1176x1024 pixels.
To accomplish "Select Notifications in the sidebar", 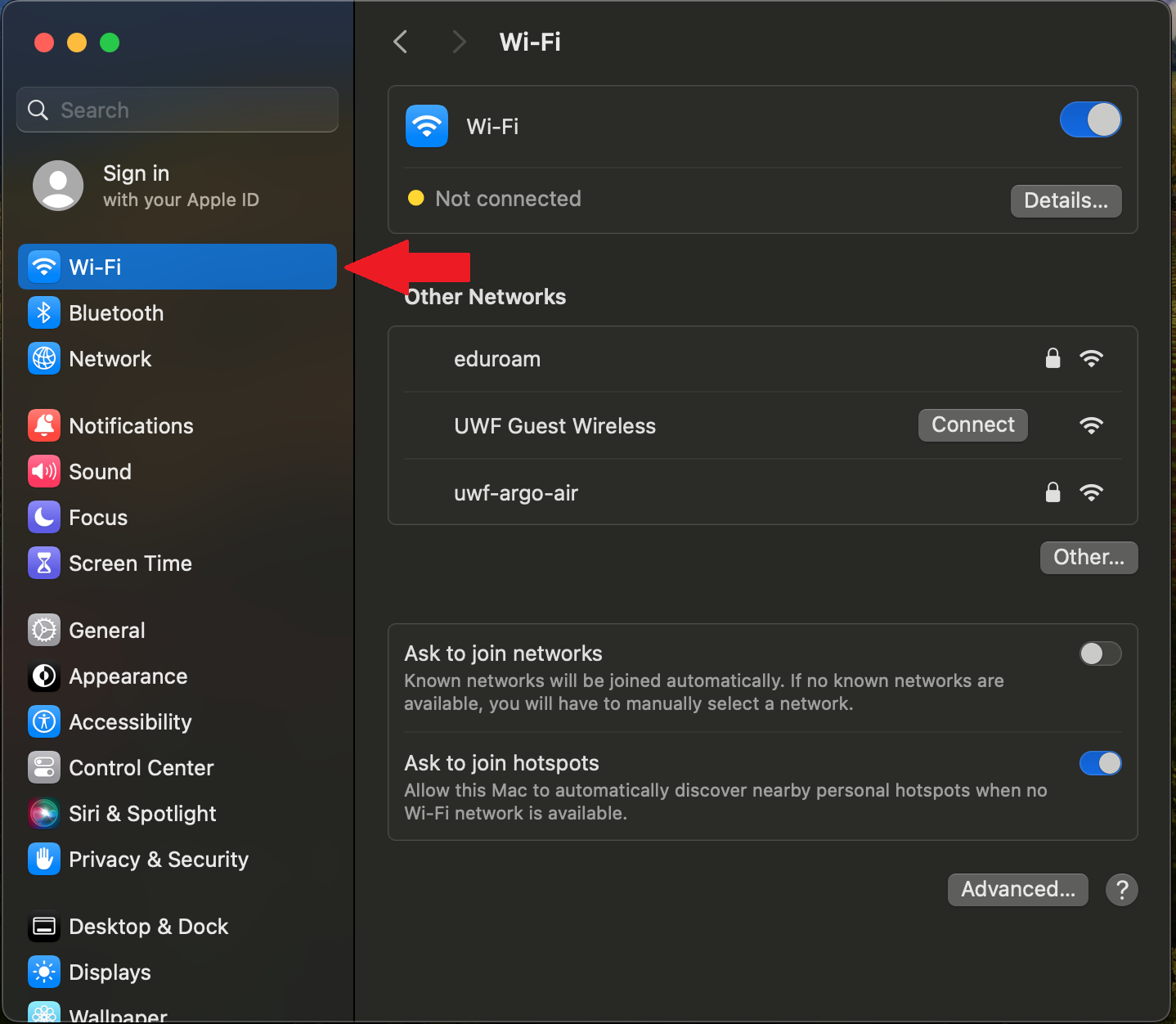I will (x=177, y=425).
